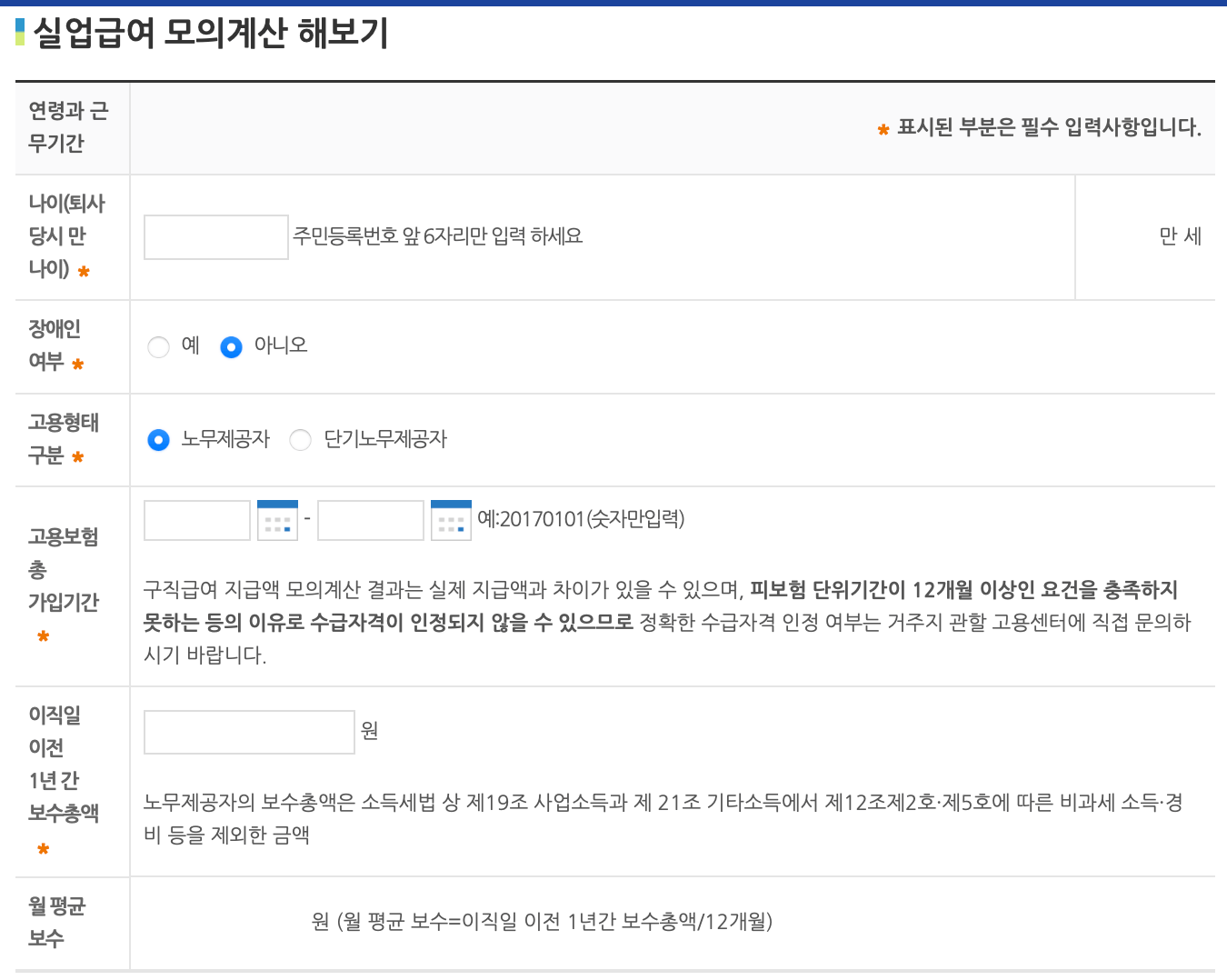Open the end date calendar picker

(451, 519)
